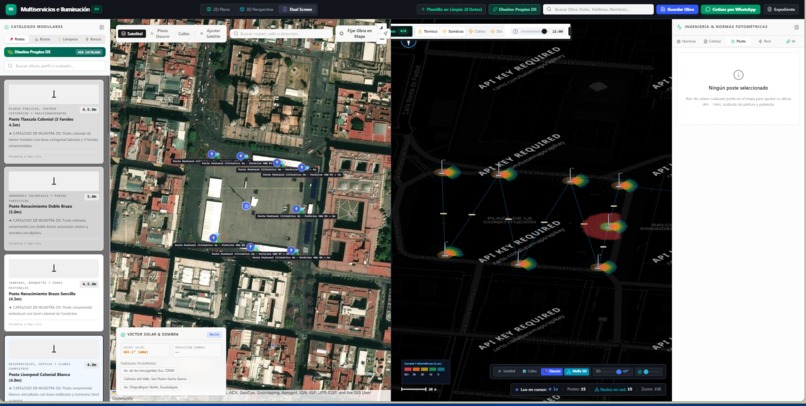Click the green Multiservicios e Iluminación logo icon
The image size is (806, 406).
point(10,9)
